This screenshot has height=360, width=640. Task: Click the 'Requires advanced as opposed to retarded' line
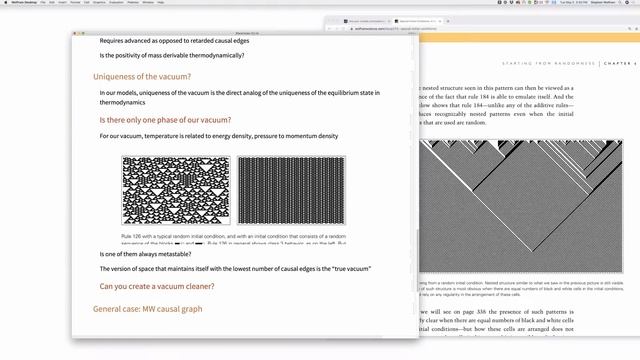(x=174, y=41)
